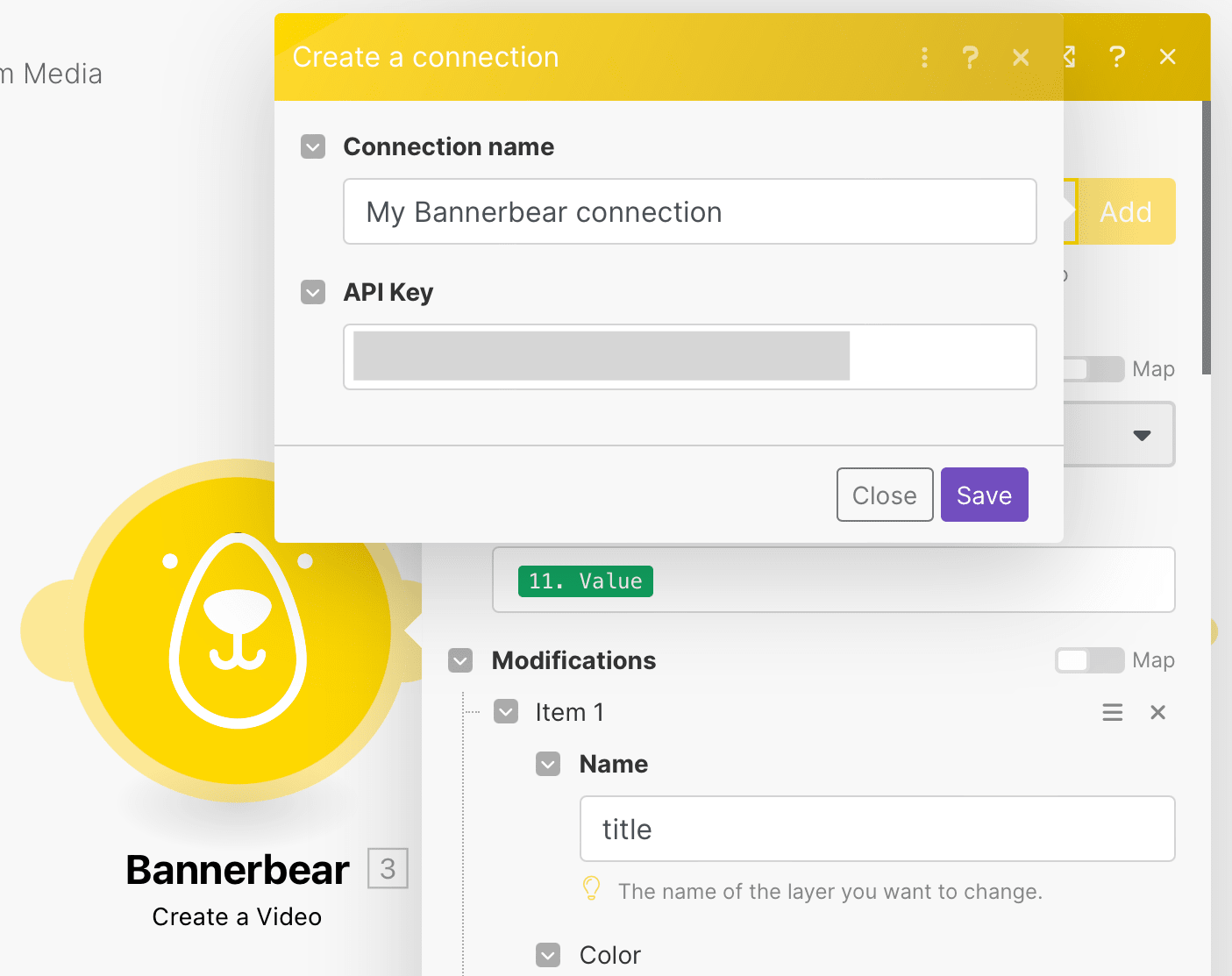Open the kebab menu in the connection dialog
This screenshot has height=976, width=1232.
924,57
